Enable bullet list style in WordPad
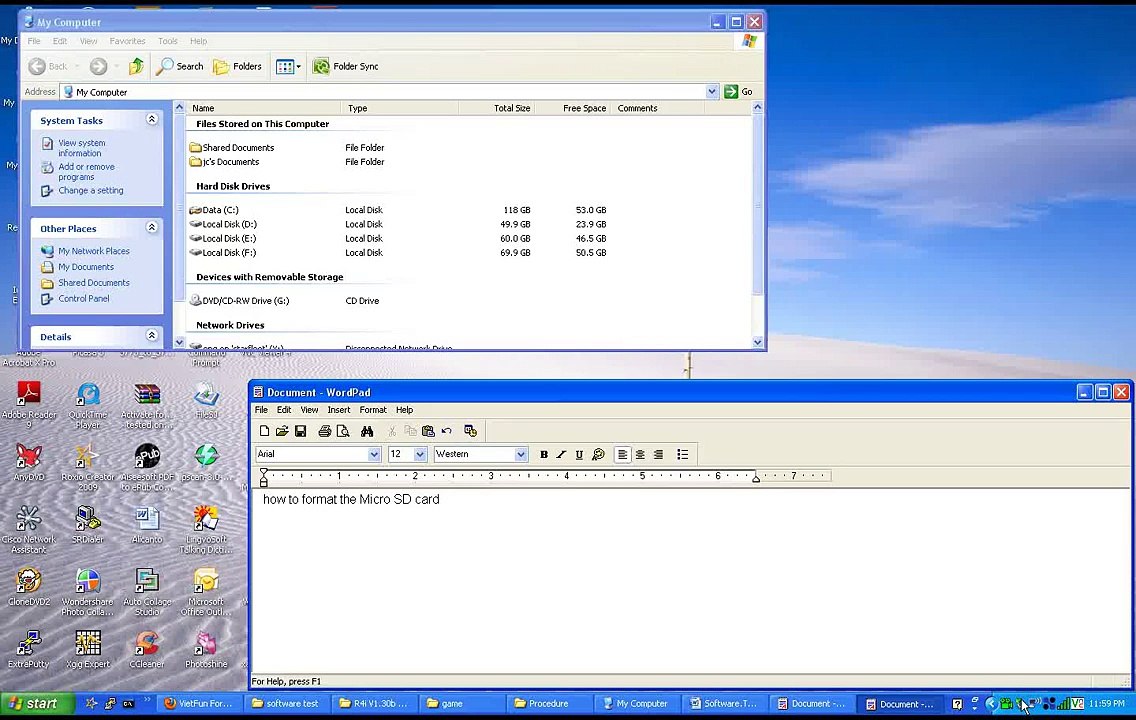1136x720 pixels. click(682, 455)
